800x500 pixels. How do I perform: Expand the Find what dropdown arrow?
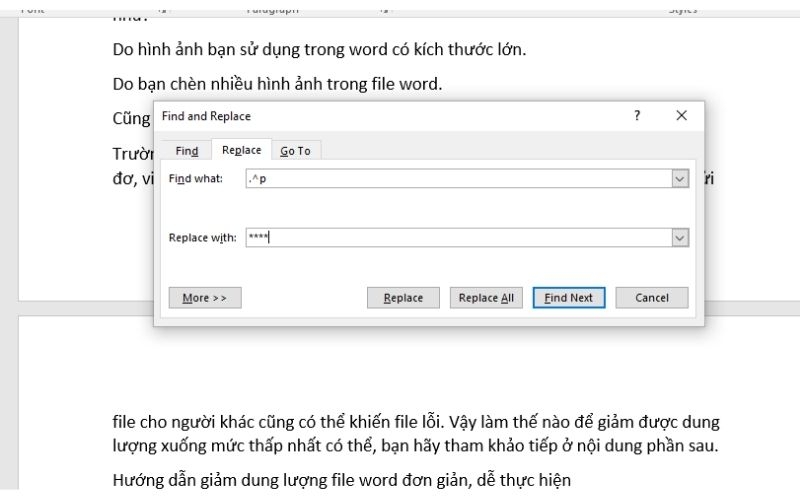pyautogui.click(x=680, y=179)
